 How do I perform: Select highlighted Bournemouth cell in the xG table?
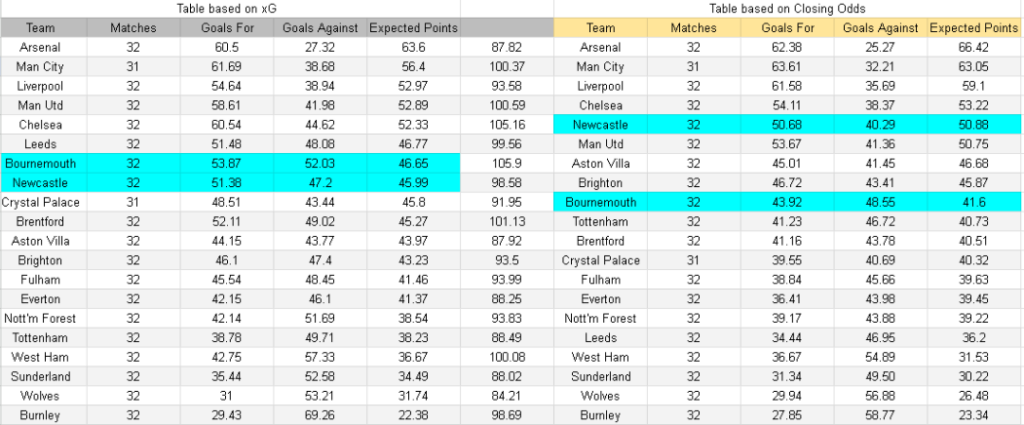pyautogui.click(x=41, y=163)
